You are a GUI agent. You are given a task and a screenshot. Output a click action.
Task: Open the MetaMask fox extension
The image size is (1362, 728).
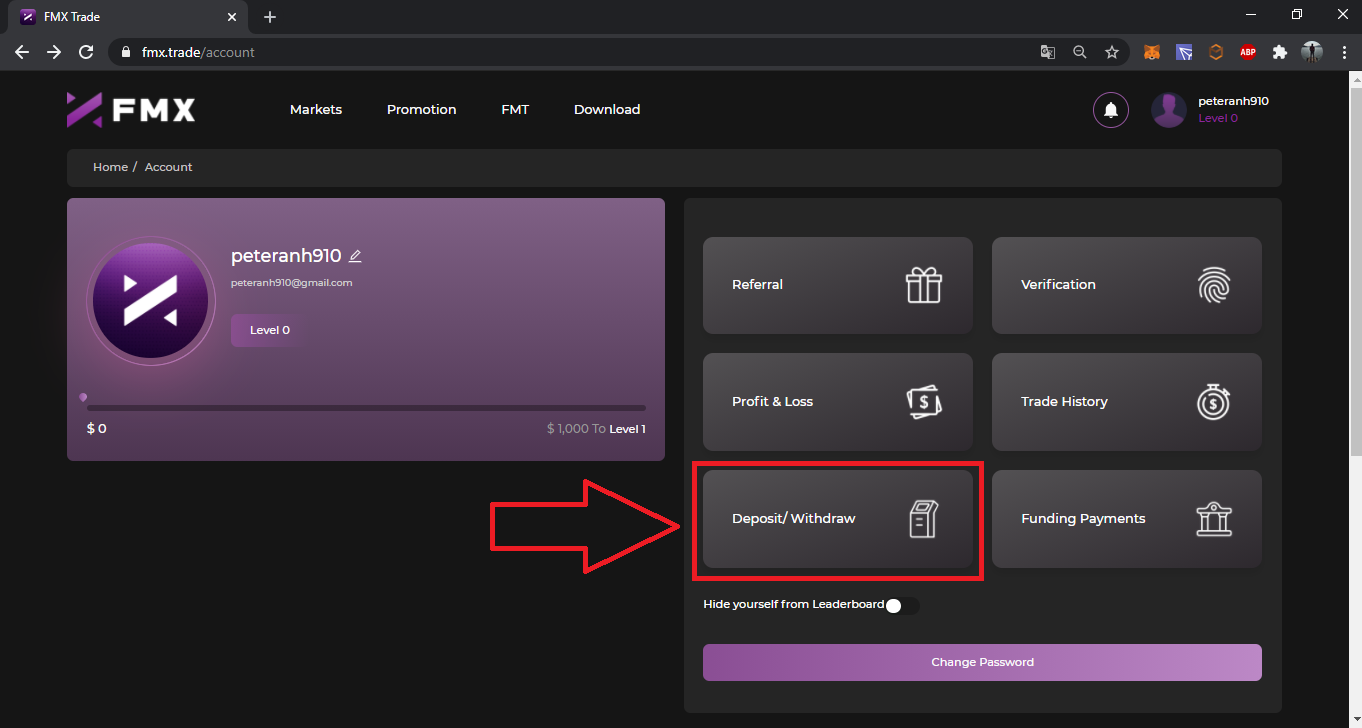pos(1152,52)
